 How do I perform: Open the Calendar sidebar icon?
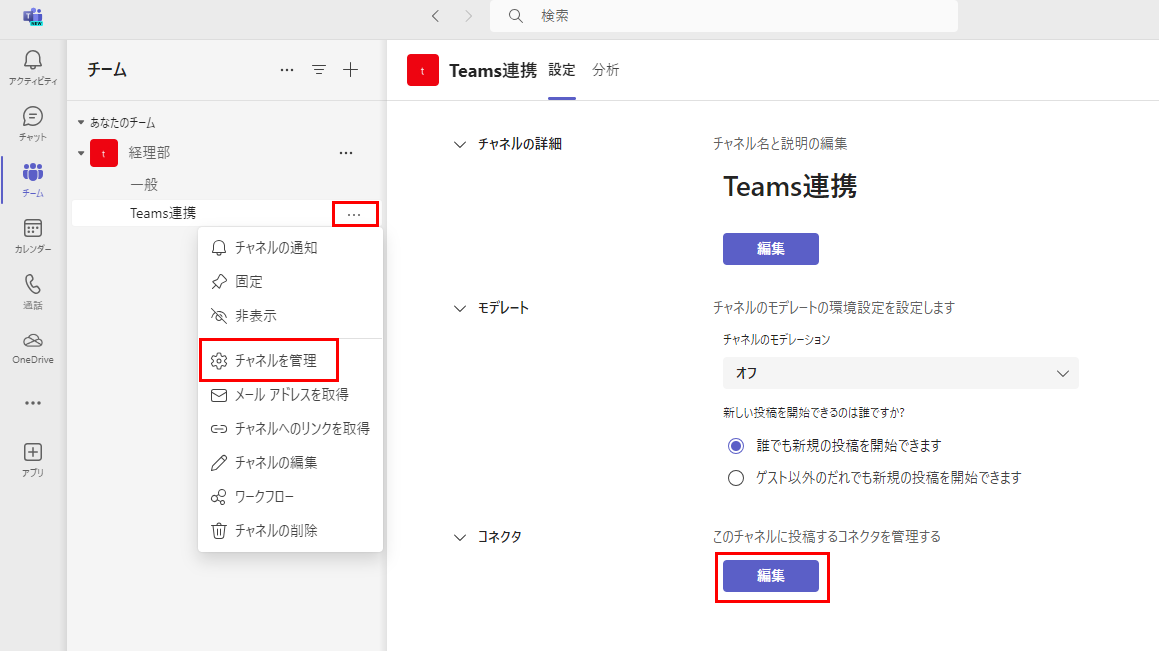pos(33,236)
